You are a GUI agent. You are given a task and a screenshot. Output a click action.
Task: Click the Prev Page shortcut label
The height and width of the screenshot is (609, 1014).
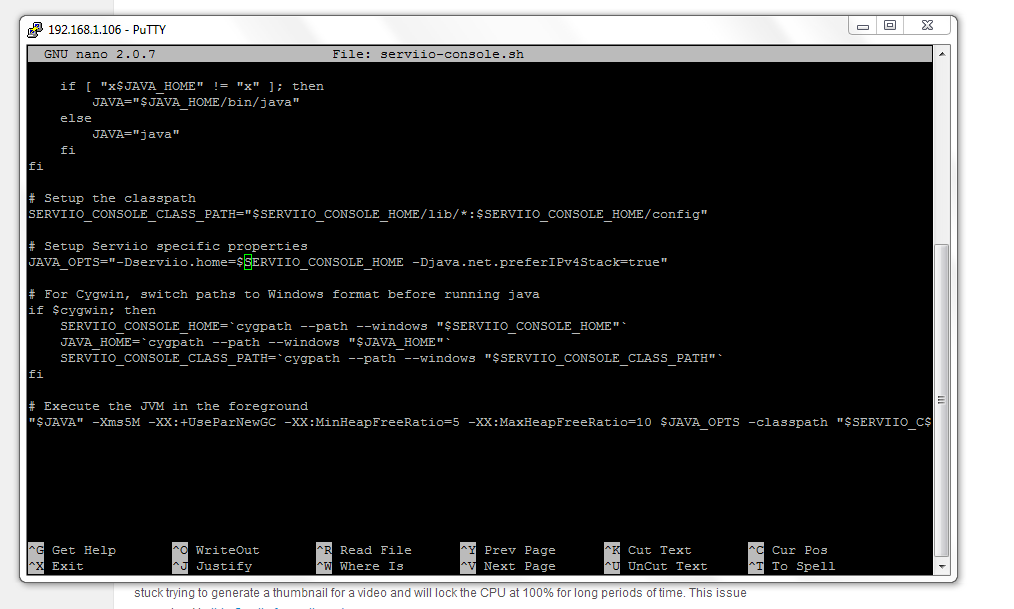click(x=519, y=549)
